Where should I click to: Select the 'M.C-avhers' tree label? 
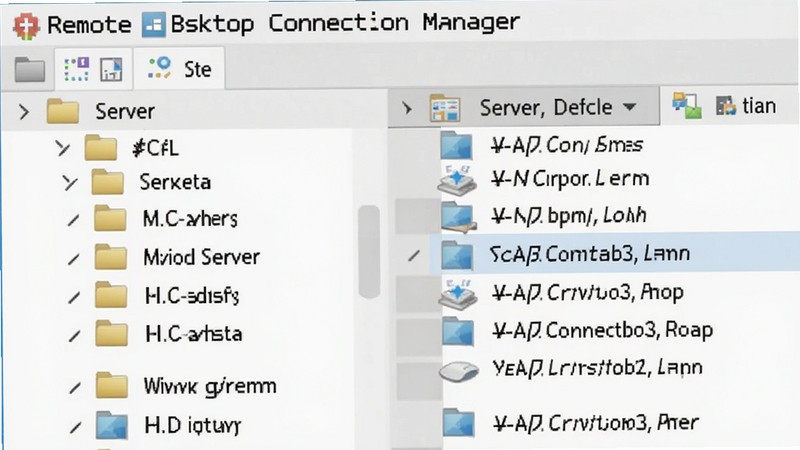coord(190,219)
